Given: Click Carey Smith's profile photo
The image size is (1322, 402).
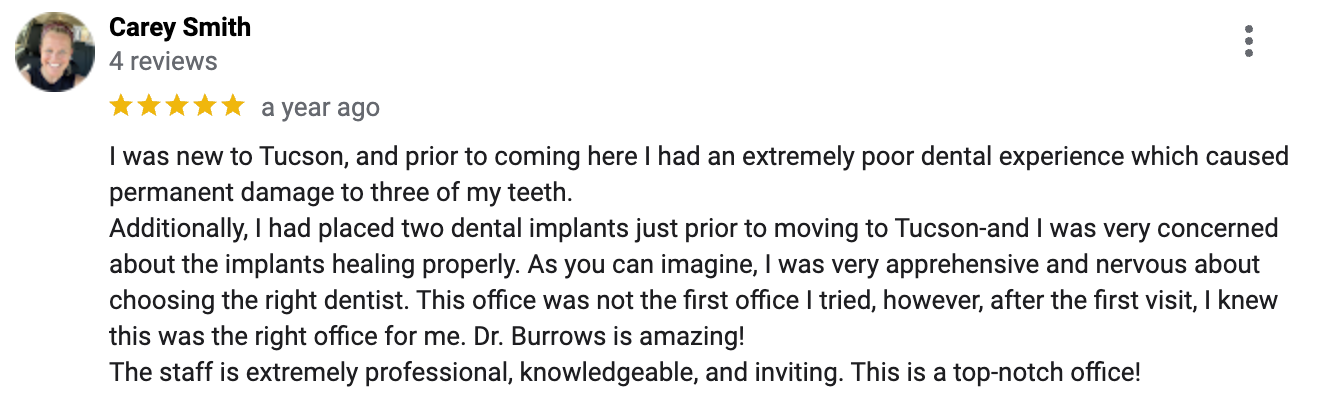Looking at the screenshot, I should (x=54, y=53).
